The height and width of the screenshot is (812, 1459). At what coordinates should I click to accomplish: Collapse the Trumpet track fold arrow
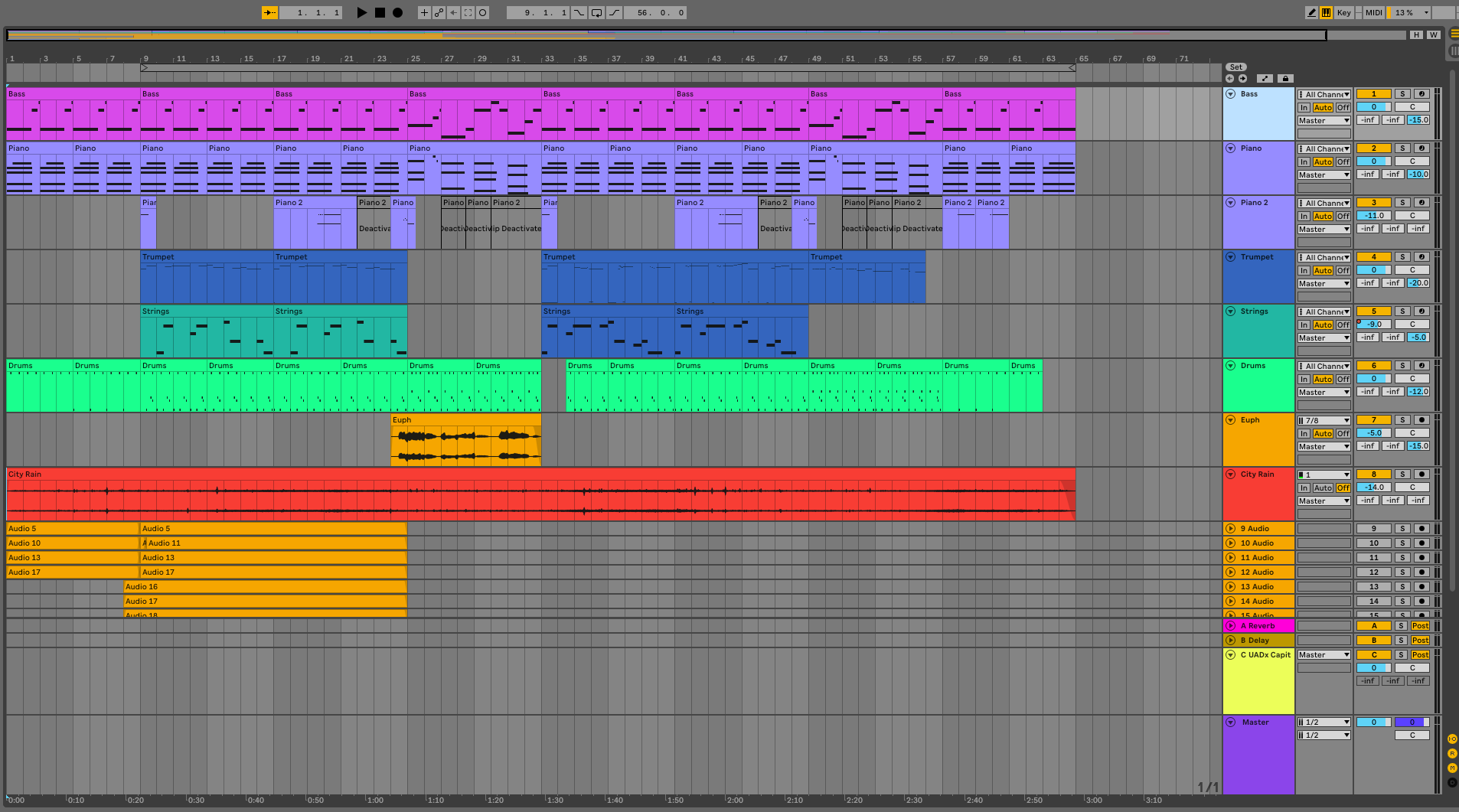click(x=1231, y=256)
